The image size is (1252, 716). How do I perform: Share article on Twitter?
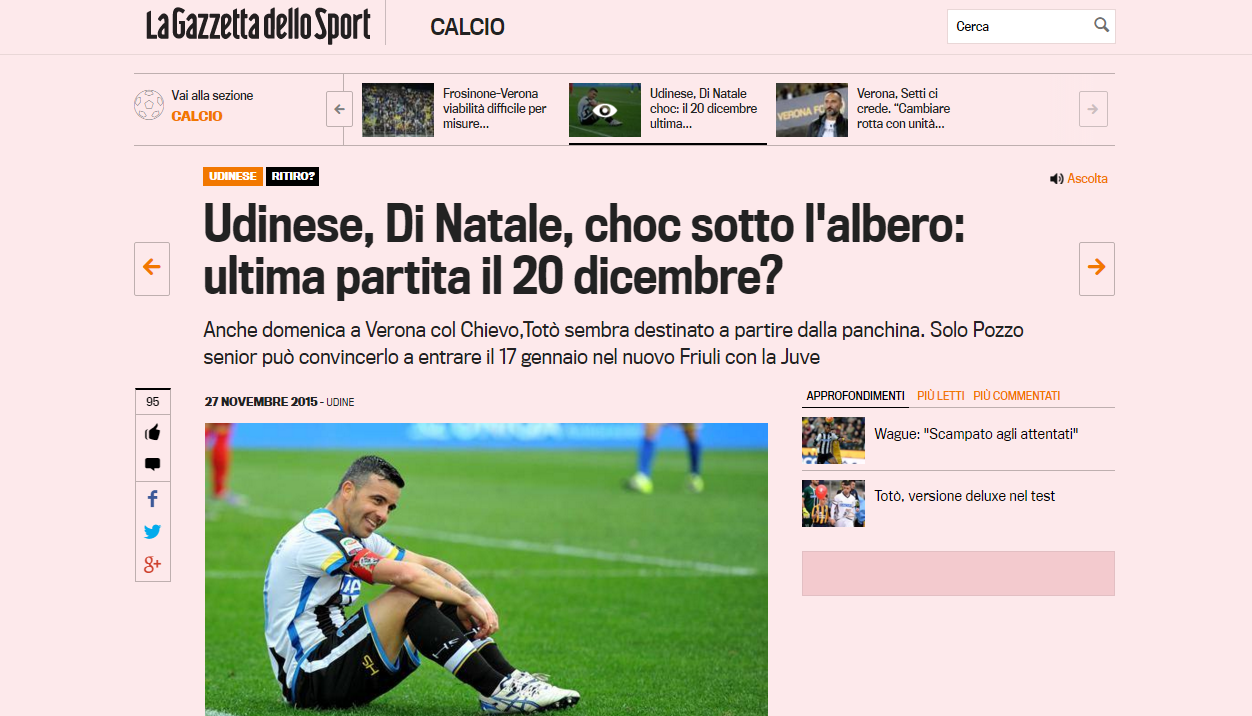tap(152, 532)
